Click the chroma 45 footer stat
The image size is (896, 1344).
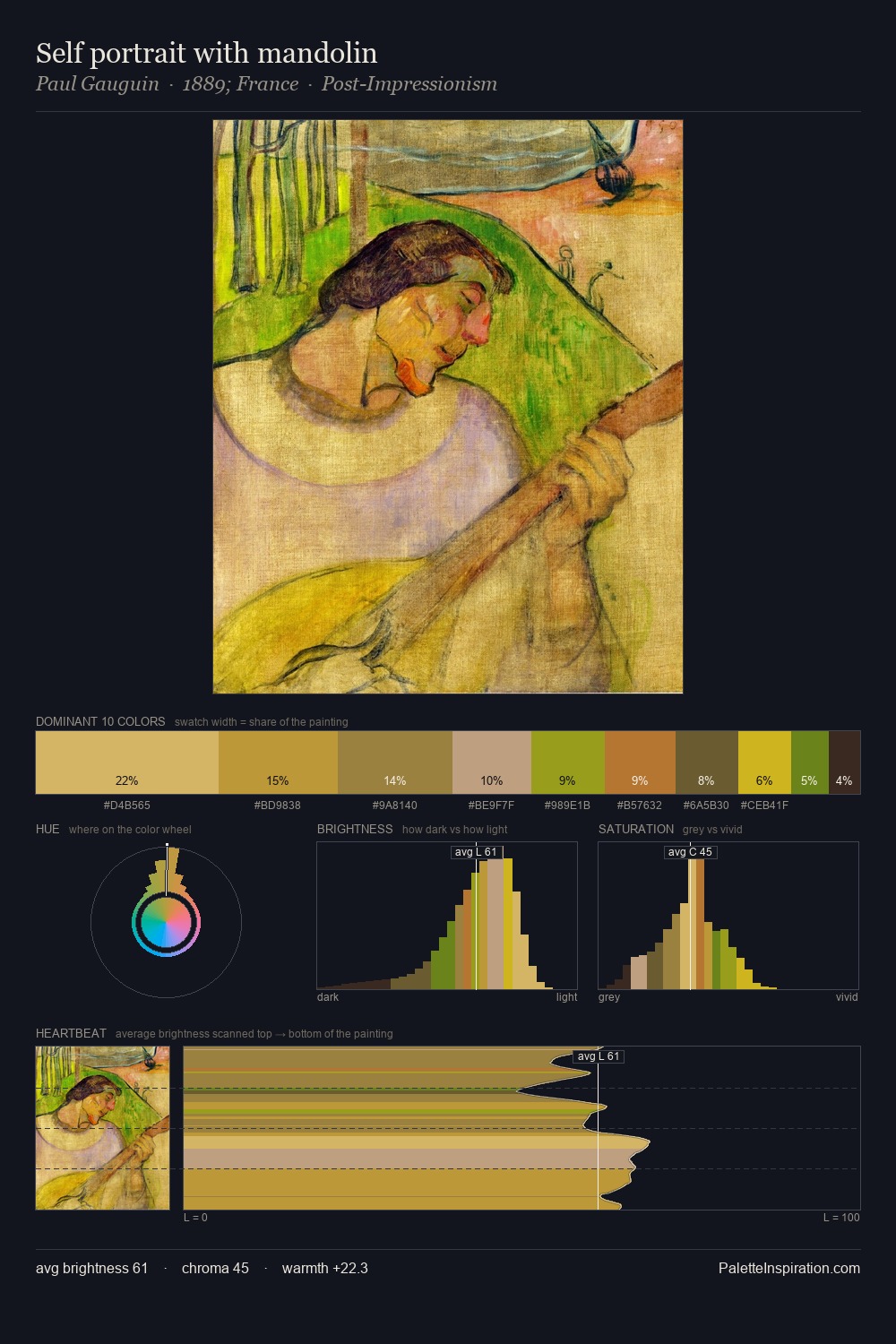coord(215,1268)
